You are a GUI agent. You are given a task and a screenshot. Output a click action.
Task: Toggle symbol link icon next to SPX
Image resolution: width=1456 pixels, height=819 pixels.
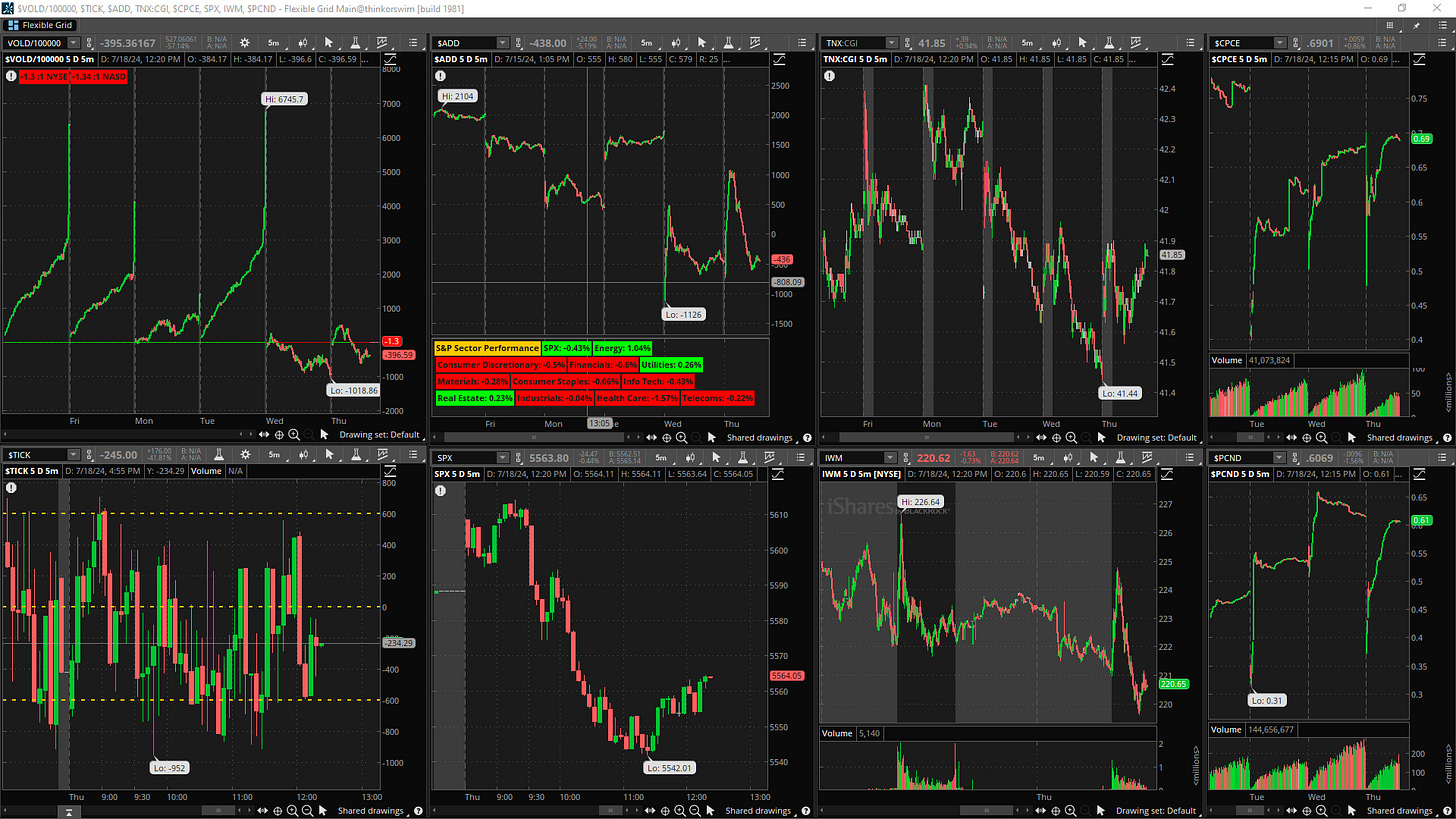520,456
